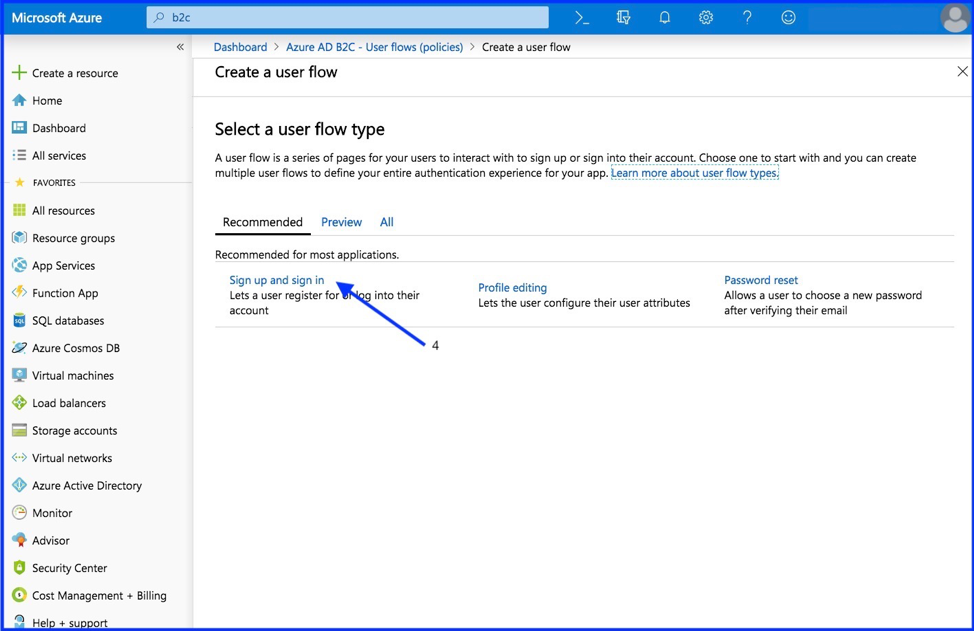Click the Function App lightning icon
The image size is (974, 631).
click(x=19, y=293)
